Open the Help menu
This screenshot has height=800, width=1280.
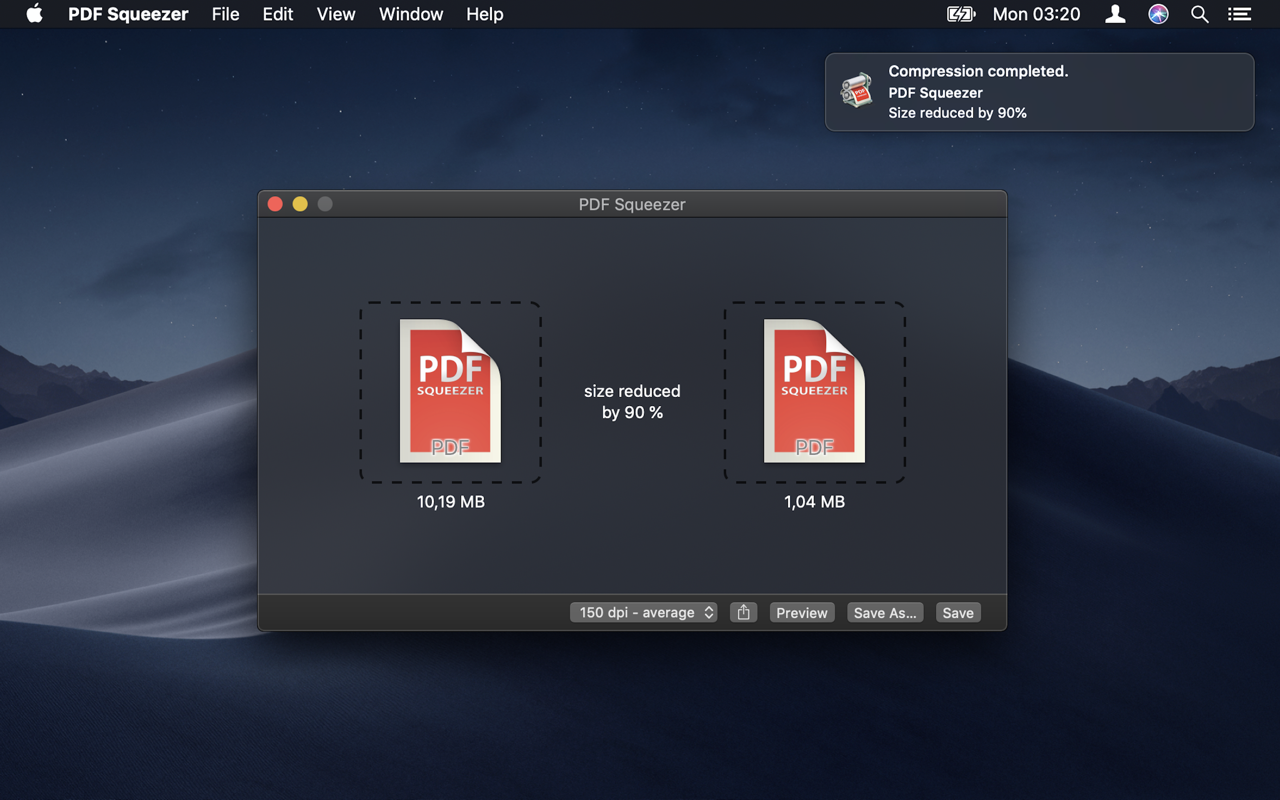pyautogui.click(x=484, y=14)
